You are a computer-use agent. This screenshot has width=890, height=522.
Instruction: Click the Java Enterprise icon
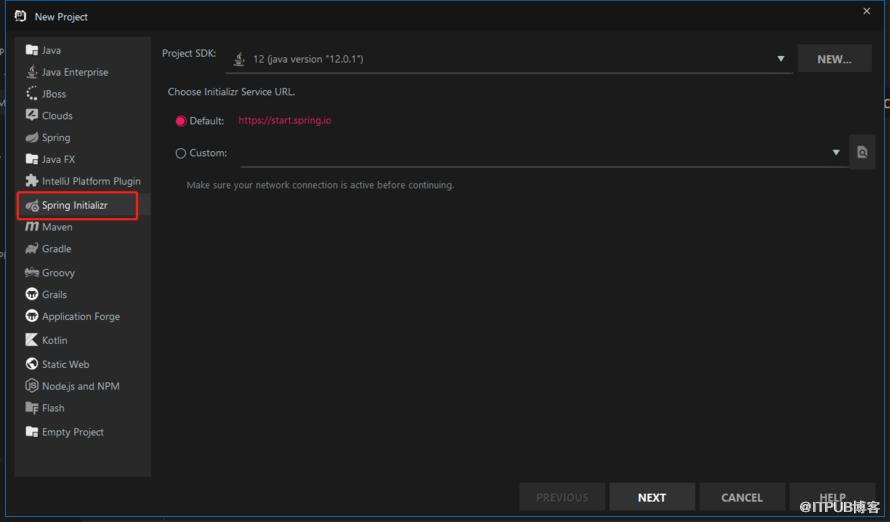32,72
